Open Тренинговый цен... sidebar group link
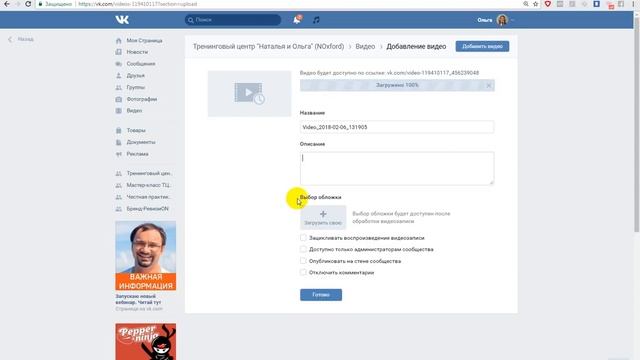Screen dimensions: 640x360 pyautogui.click(x=149, y=173)
